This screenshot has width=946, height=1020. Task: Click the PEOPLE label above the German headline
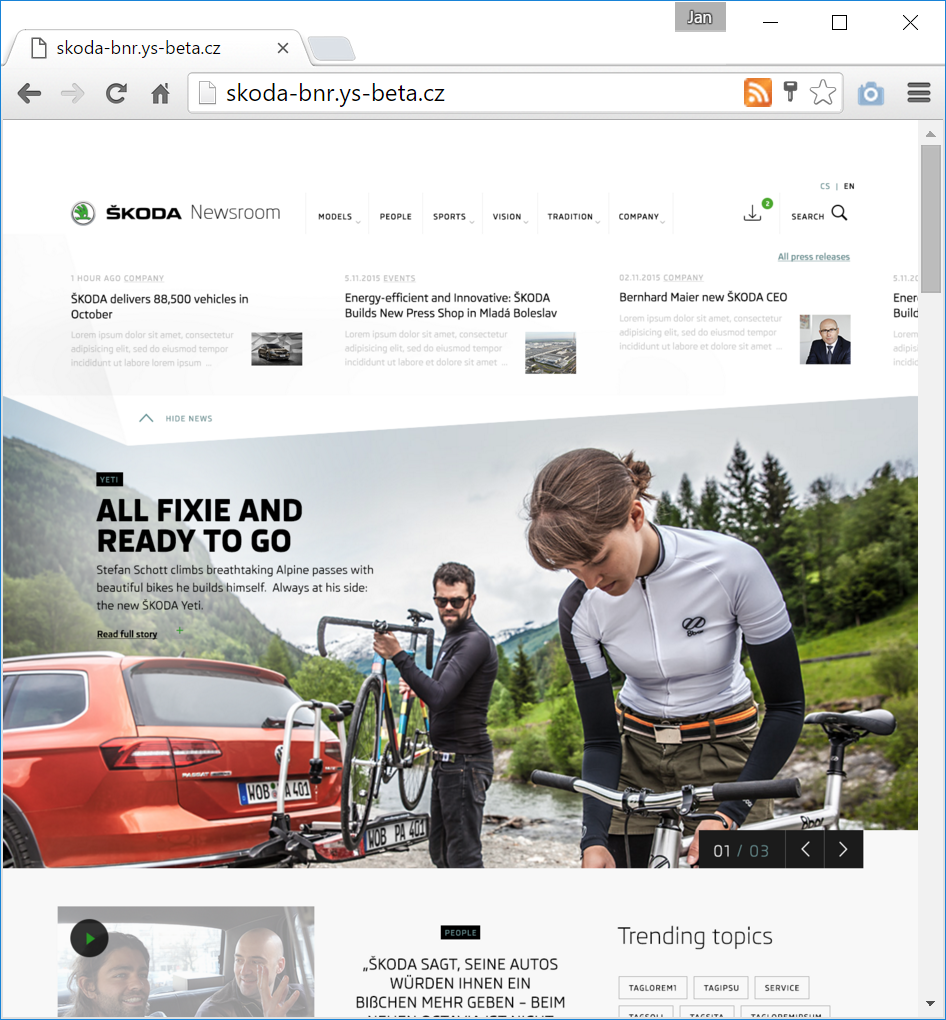point(461,933)
